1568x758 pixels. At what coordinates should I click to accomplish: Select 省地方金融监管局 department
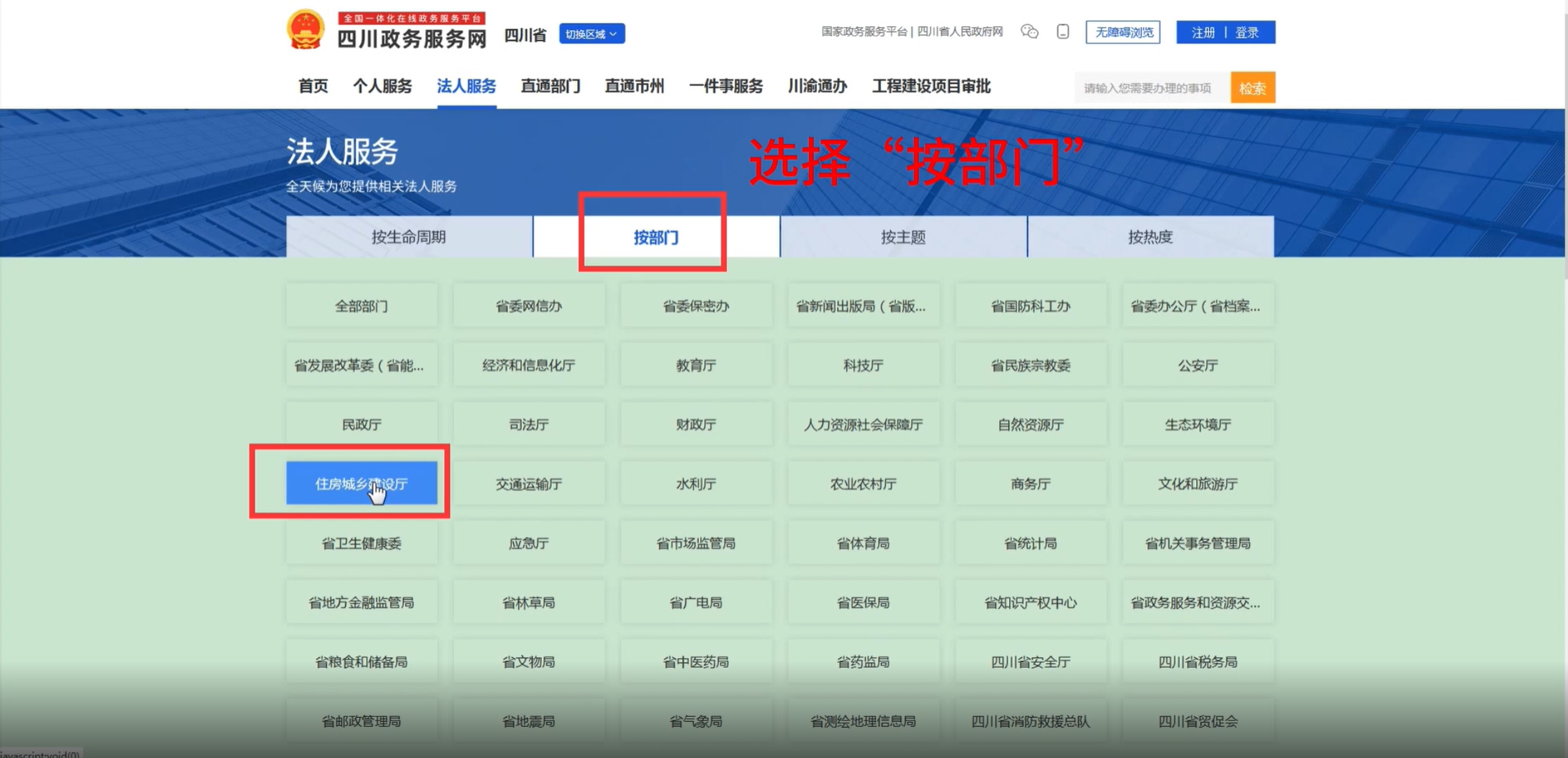tap(361, 602)
